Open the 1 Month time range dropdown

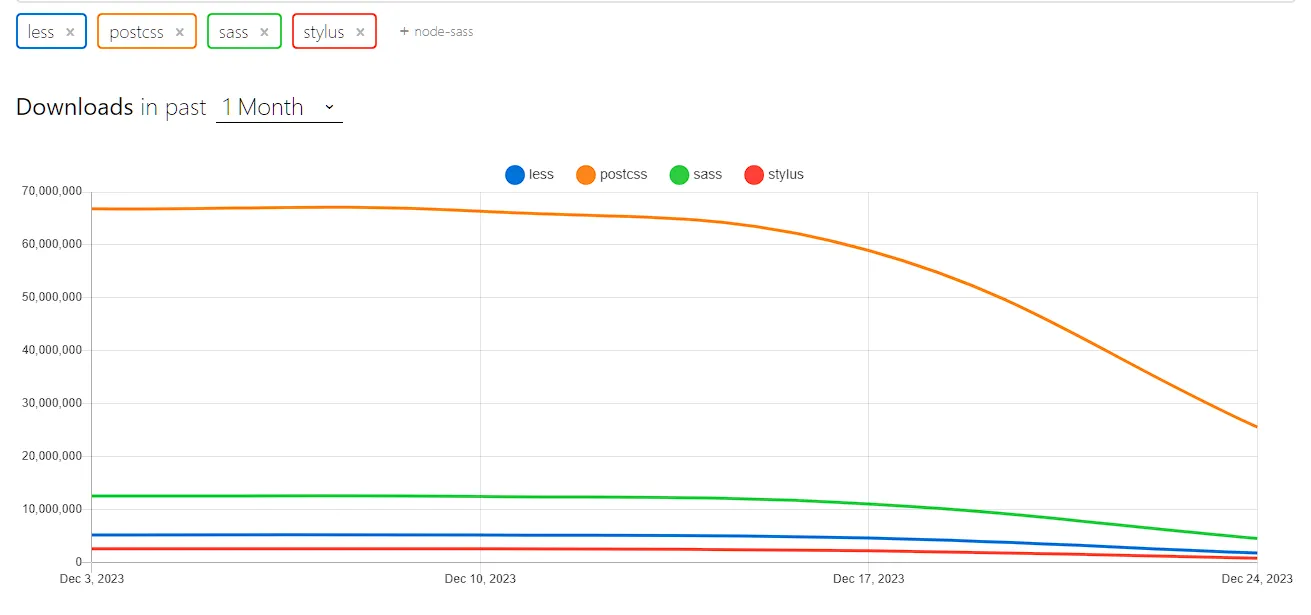[279, 107]
